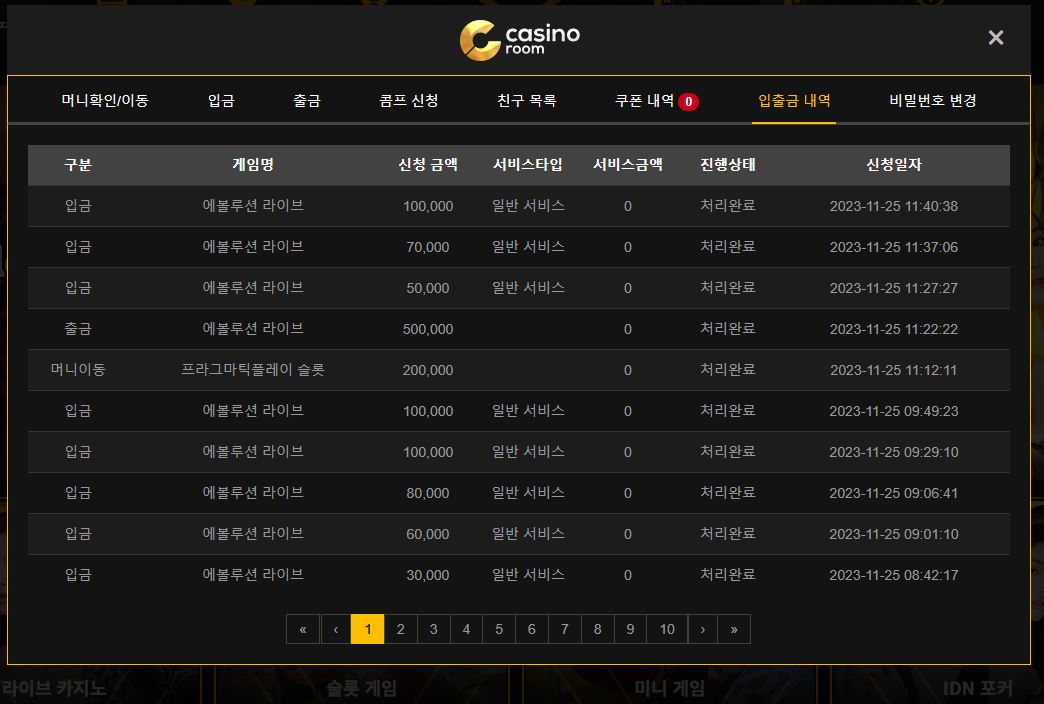1044x704 pixels.
Task: Click 처리완료 status in the 500,000 row
Action: click(x=728, y=328)
